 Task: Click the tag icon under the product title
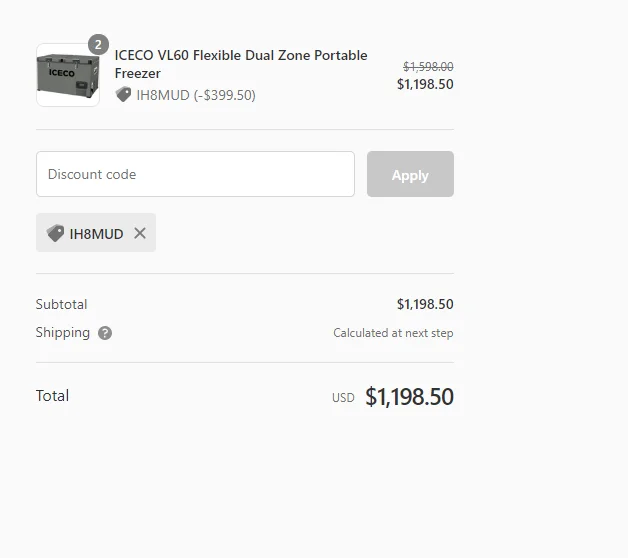(x=124, y=95)
